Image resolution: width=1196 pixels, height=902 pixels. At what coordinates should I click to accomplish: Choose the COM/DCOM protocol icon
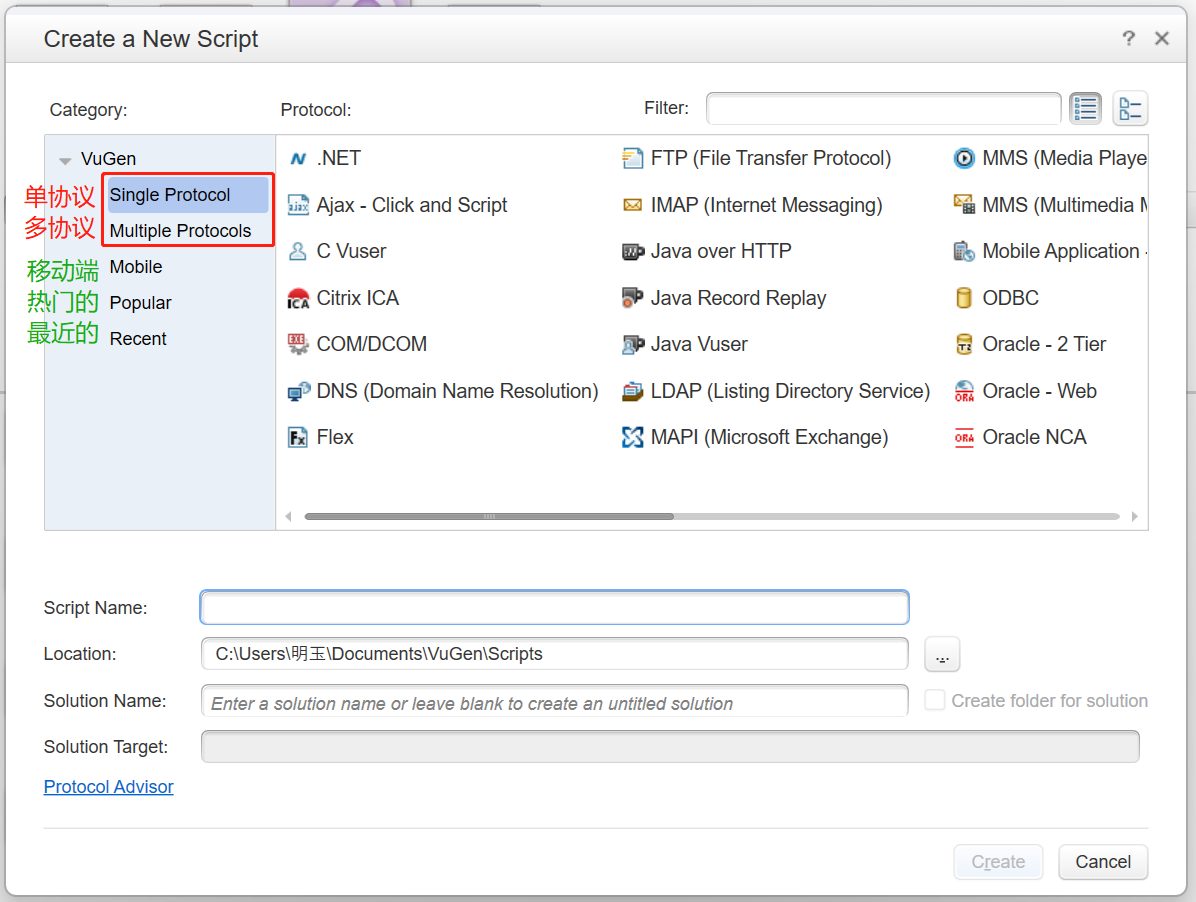click(x=298, y=345)
